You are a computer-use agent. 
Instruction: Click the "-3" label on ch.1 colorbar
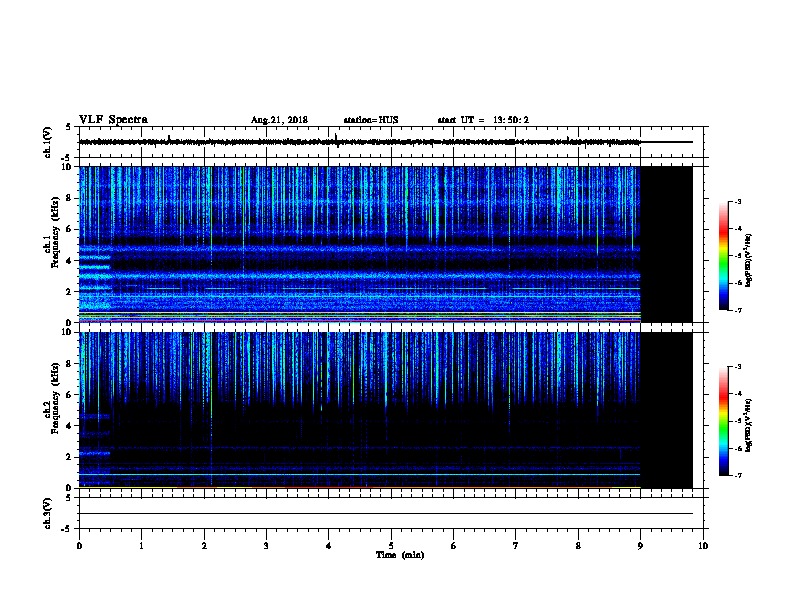[x=737, y=201]
